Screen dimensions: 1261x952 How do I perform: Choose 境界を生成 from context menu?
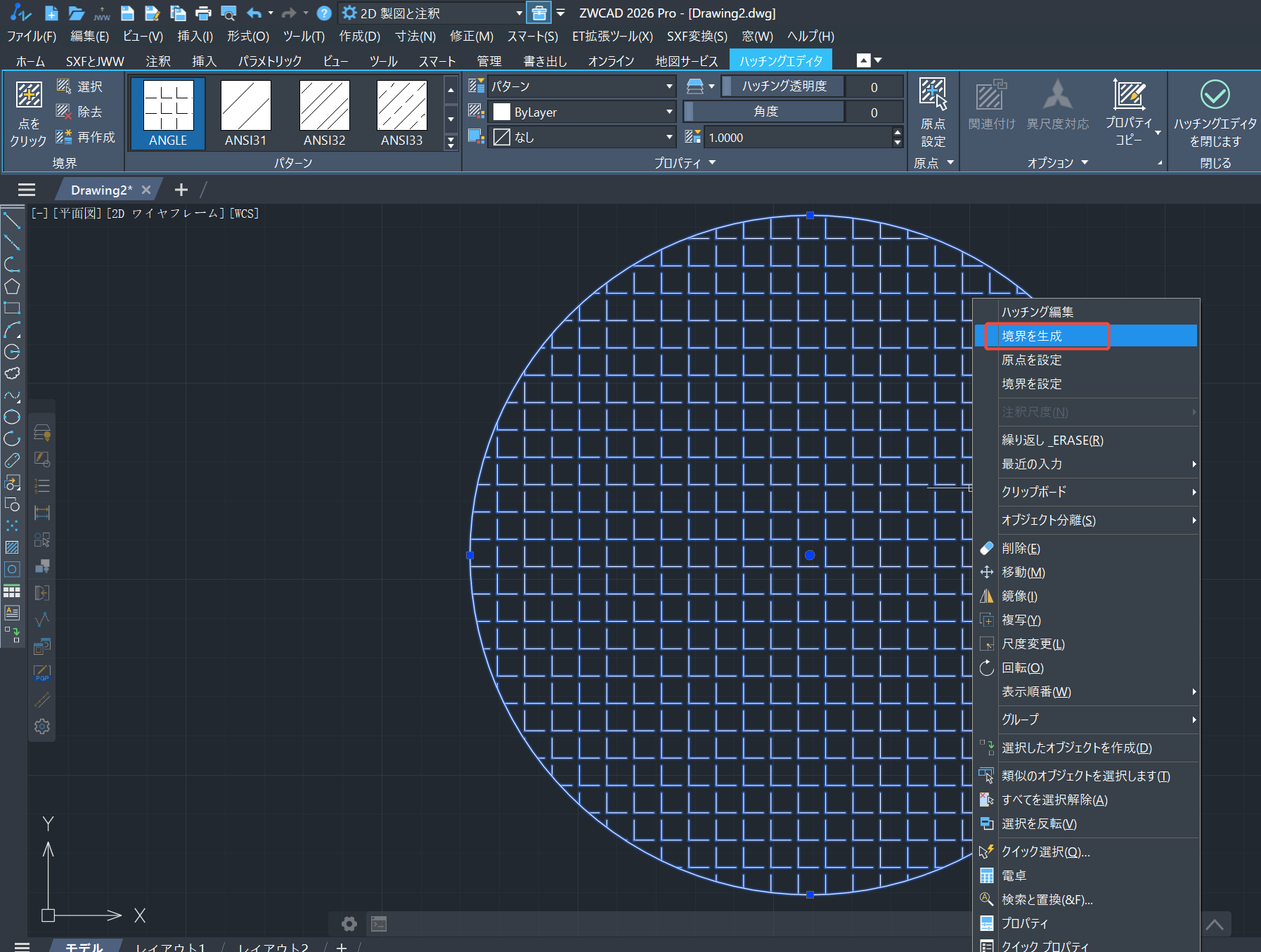pos(1031,336)
